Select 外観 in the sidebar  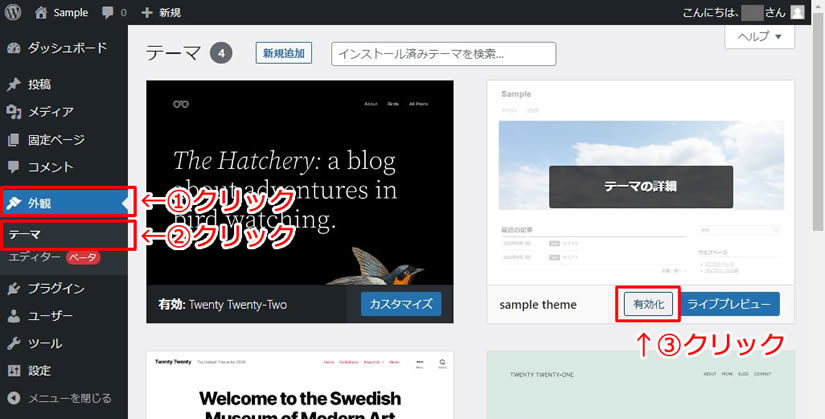[x=64, y=203]
